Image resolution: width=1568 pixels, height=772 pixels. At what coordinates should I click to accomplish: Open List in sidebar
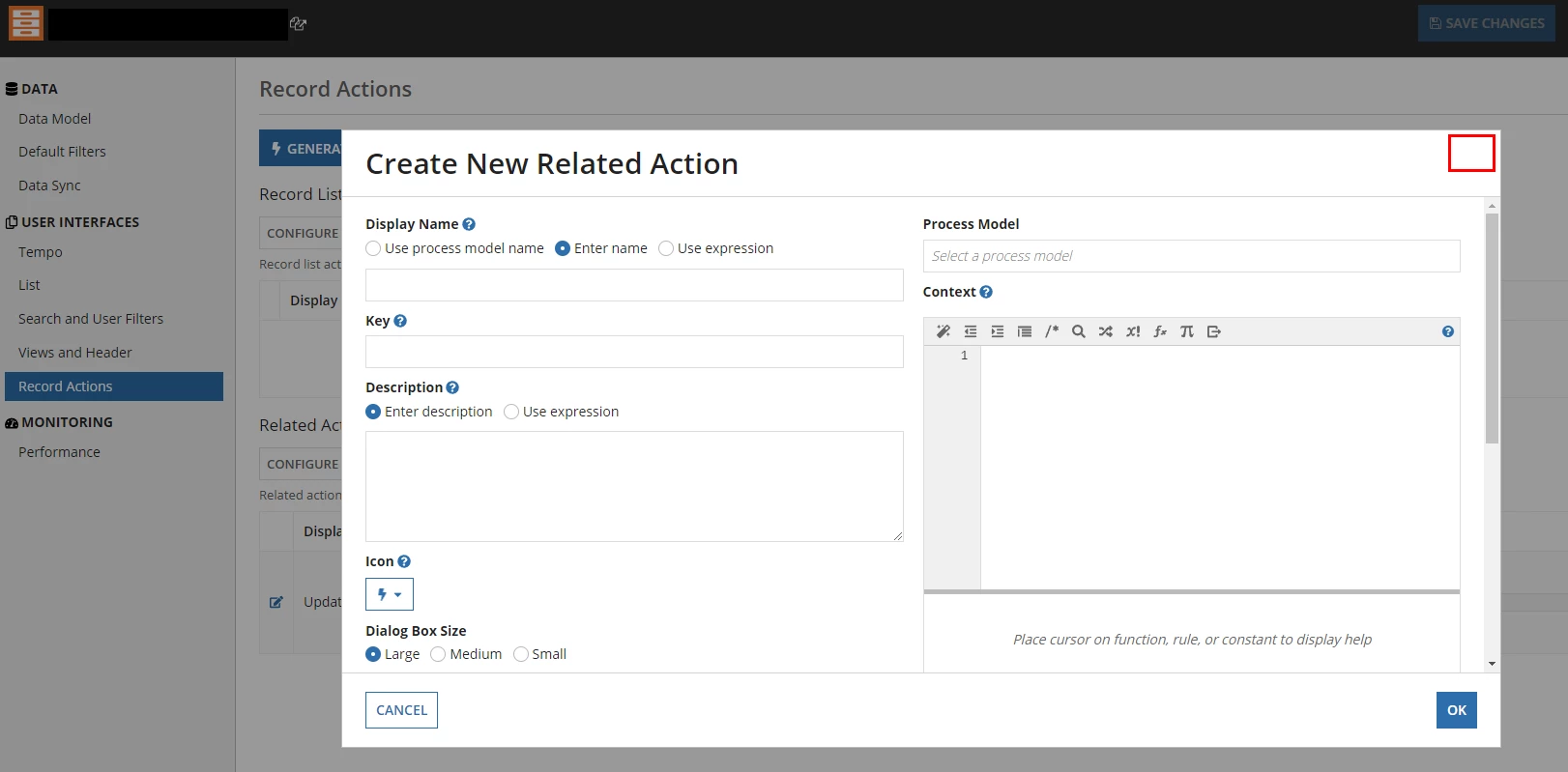tap(29, 285)
